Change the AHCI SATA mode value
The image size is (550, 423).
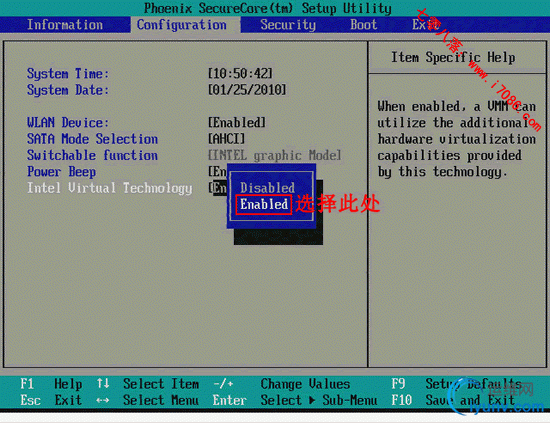[227, 139]
